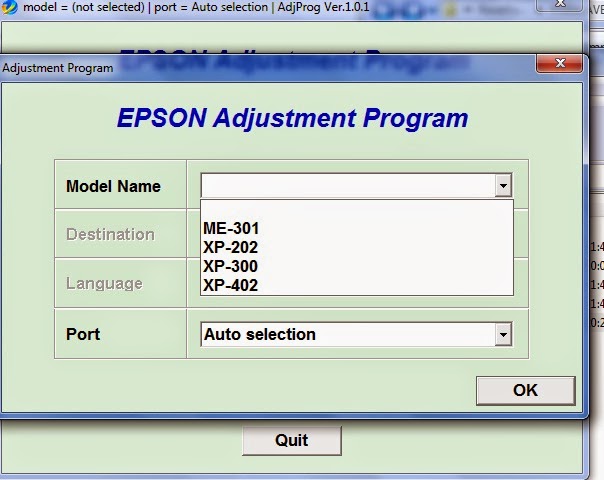Image resolution: width=604 pixels, height=480 pixels.
Task: Choose XP-202 in the model dropdown list
Action: (357, 247)
